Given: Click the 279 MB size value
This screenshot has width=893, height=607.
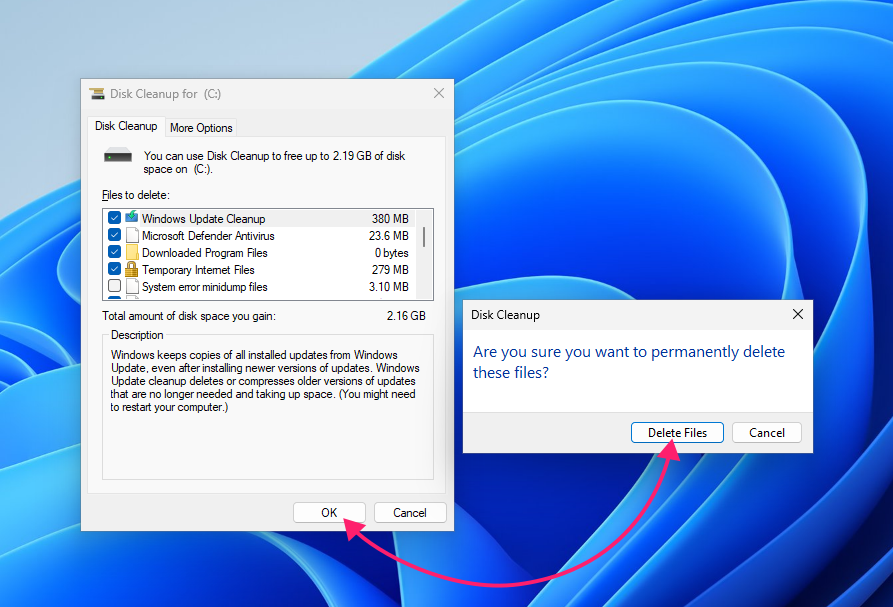Looking at the screenshot, I should pos(390,270).
